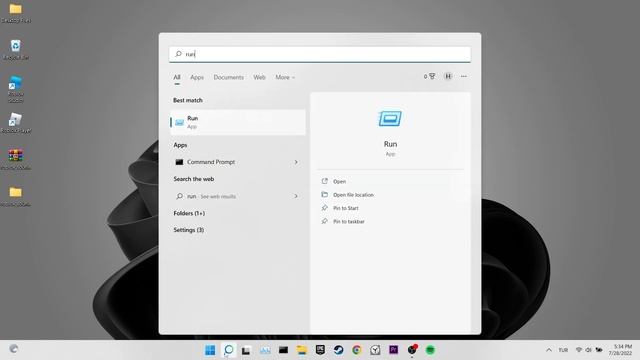The height and width of the screenshot is (360, 640).
Task: Select the bottom yellow folder on the desktop
Action: point(16,196)
